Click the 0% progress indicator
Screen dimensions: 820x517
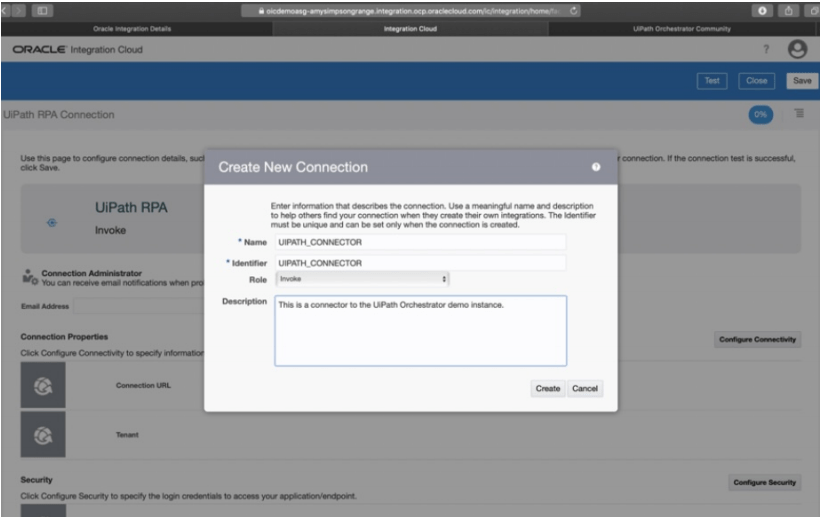762,115
